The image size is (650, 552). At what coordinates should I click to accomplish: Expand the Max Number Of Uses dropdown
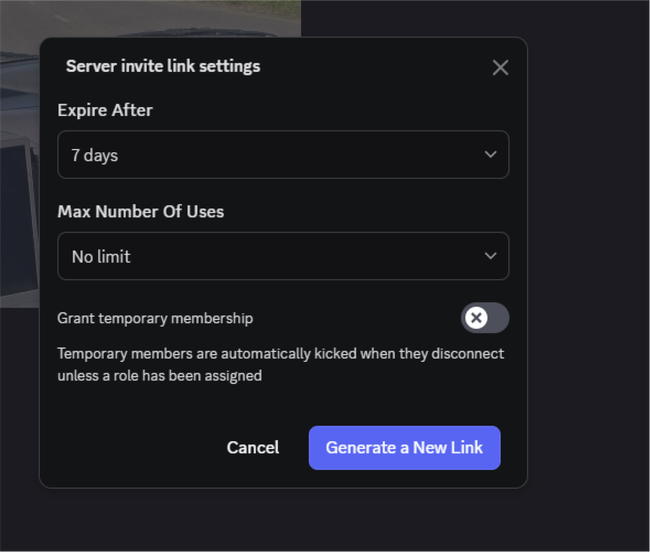(282, 256)
